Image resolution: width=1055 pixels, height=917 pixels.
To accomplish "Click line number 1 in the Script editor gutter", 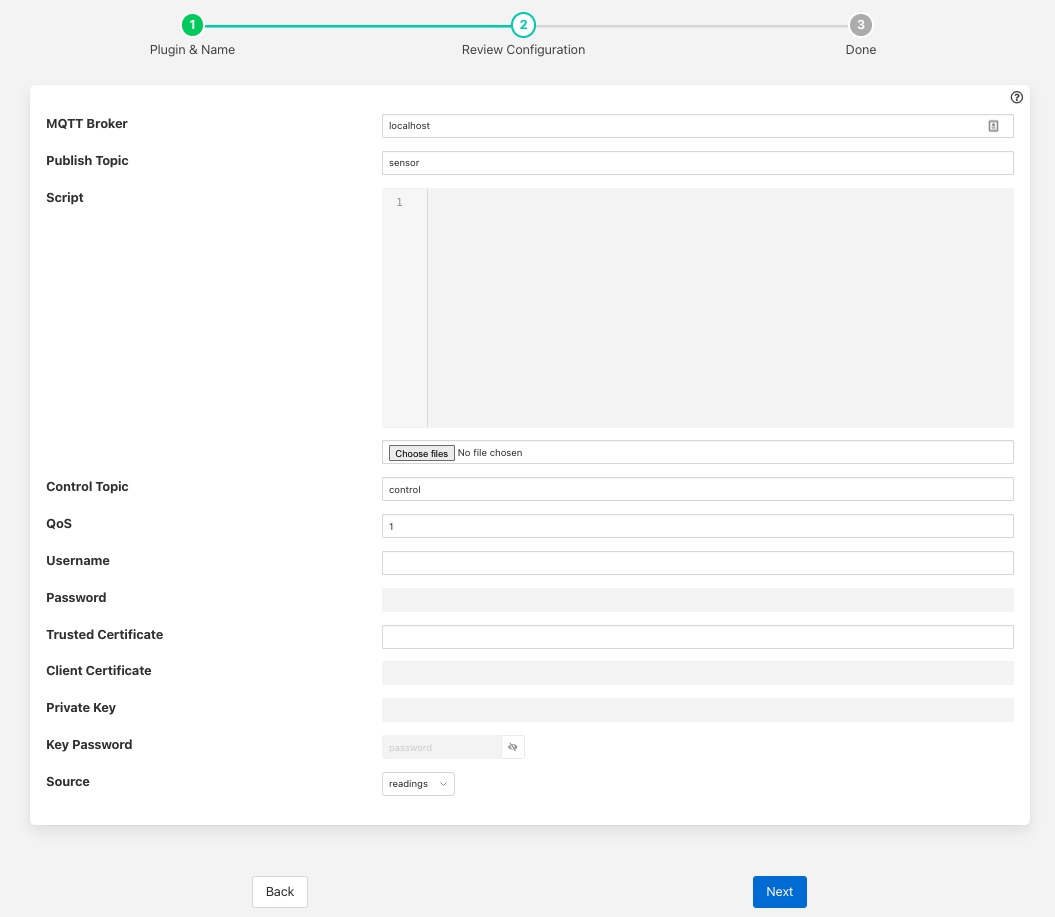I will 399,202.
